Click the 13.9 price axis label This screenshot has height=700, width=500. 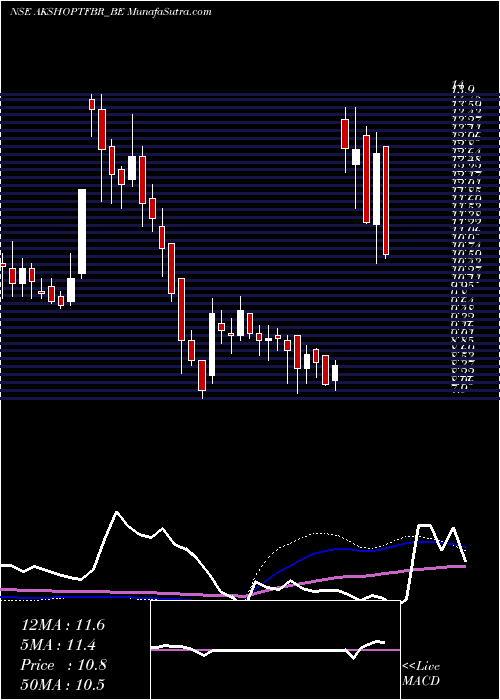[464, 90]
